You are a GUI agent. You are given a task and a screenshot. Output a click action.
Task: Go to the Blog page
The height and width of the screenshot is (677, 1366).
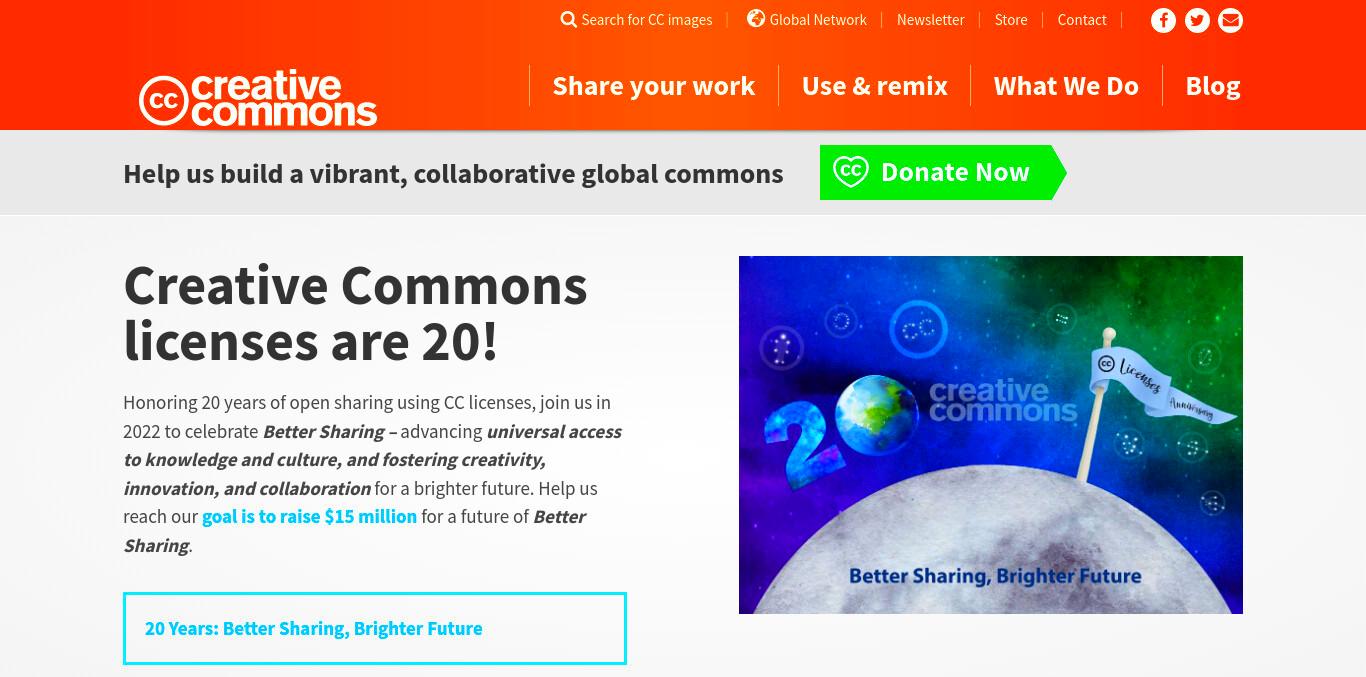point(1213,86)
